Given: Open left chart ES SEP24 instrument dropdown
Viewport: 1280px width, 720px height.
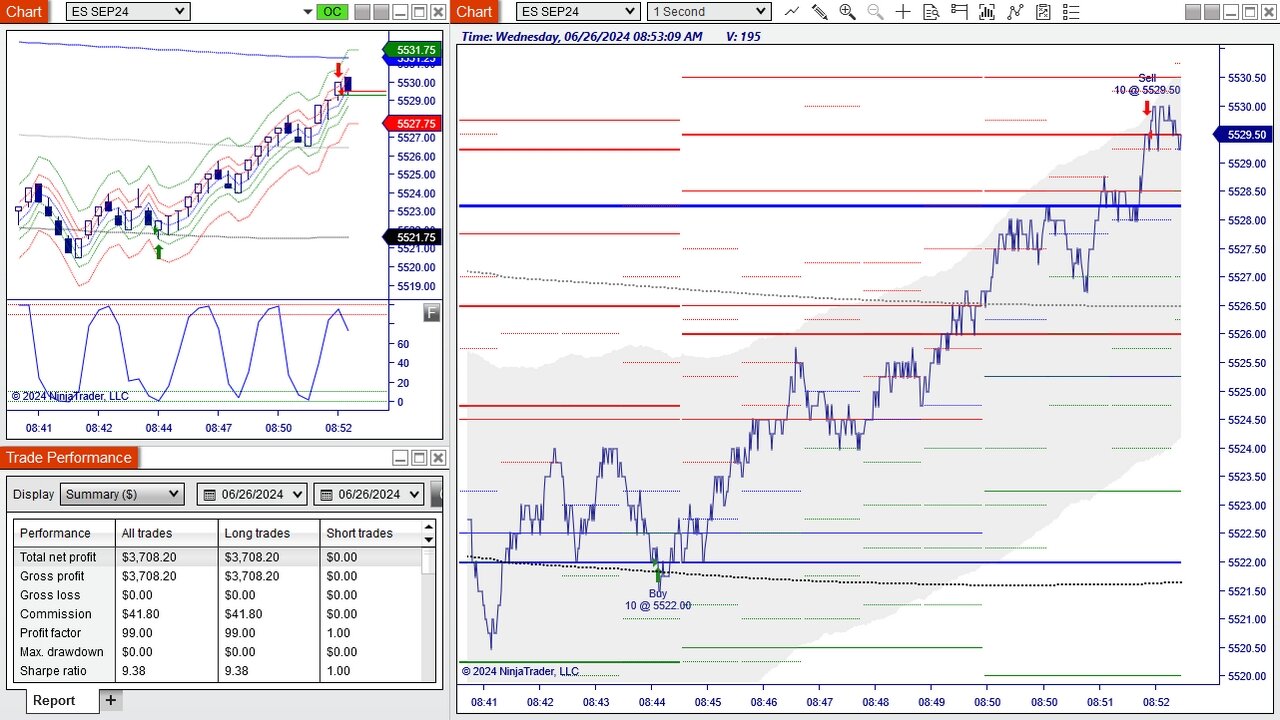Looking at the screenshot, I should [127, 11].
